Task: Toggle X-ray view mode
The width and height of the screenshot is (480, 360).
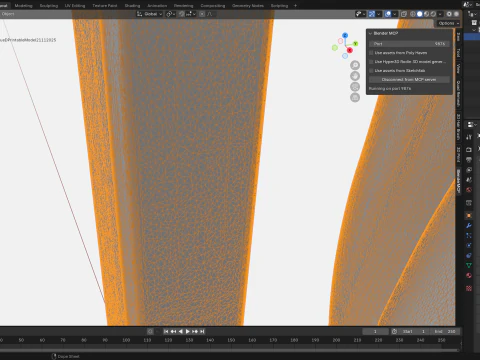Action: point(404,14)
